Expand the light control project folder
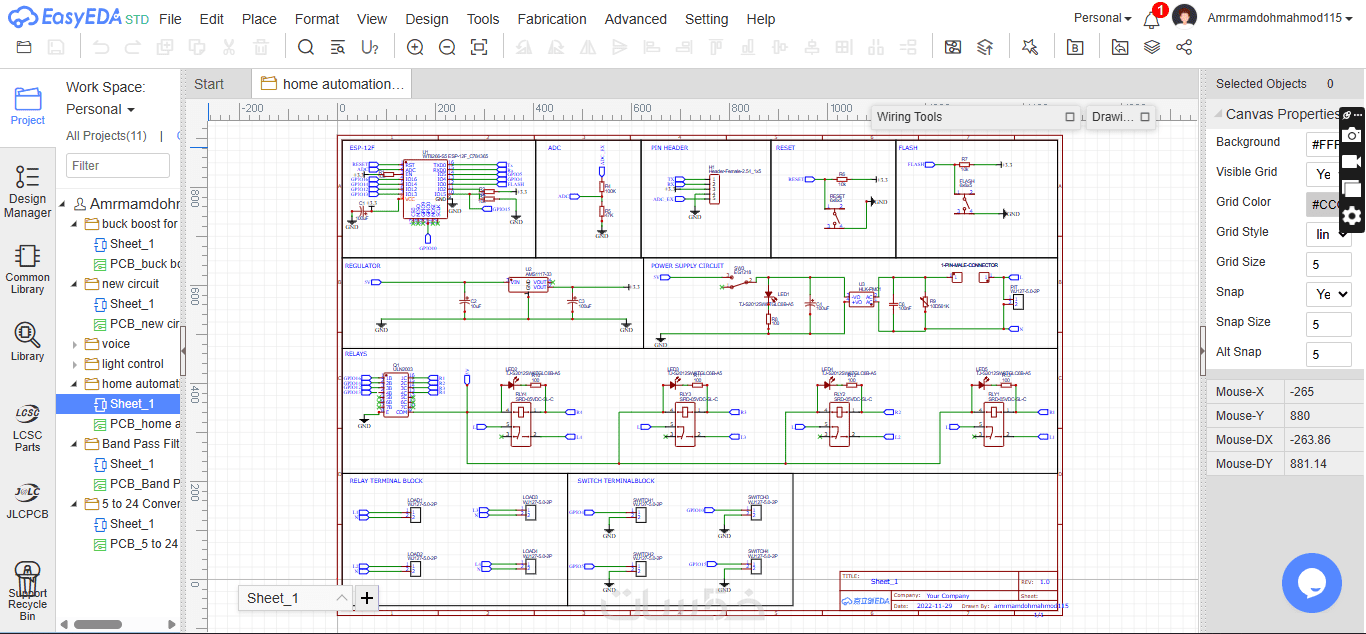Image resolution: width=1366 pixels, height=634 pixels. pos(76,364)
